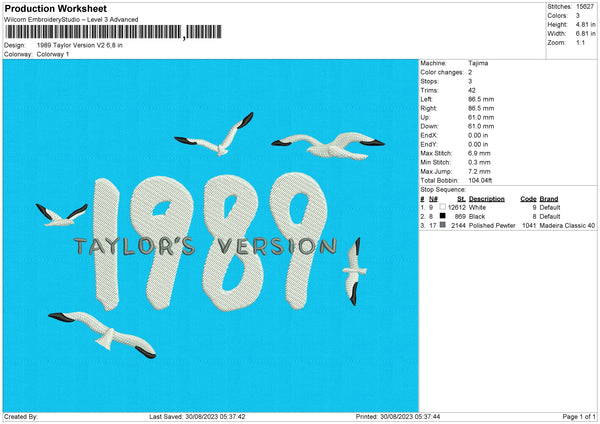Screen dimensions: 600x424
Task: Click the Polished Pewter color swatch
Action: pyautogui.click(x=442, y=225)
